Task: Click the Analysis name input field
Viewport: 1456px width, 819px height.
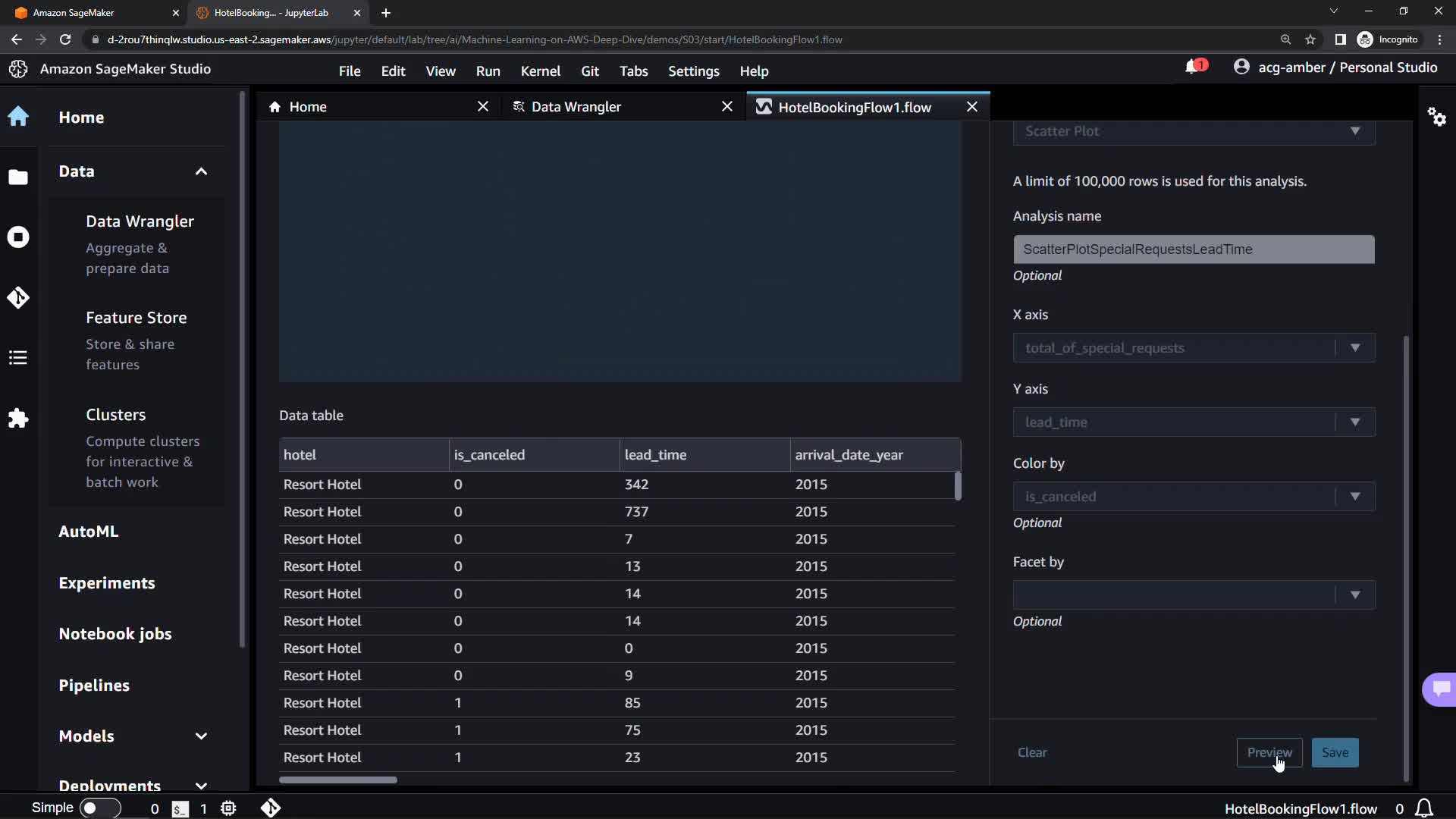Action: point(1194,249)
